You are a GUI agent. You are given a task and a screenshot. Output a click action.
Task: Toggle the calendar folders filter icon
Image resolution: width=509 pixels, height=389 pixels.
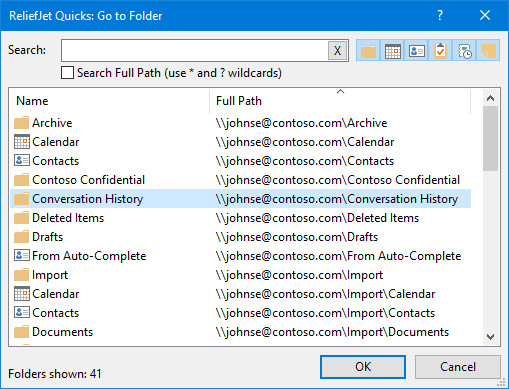tap(392, 51)
